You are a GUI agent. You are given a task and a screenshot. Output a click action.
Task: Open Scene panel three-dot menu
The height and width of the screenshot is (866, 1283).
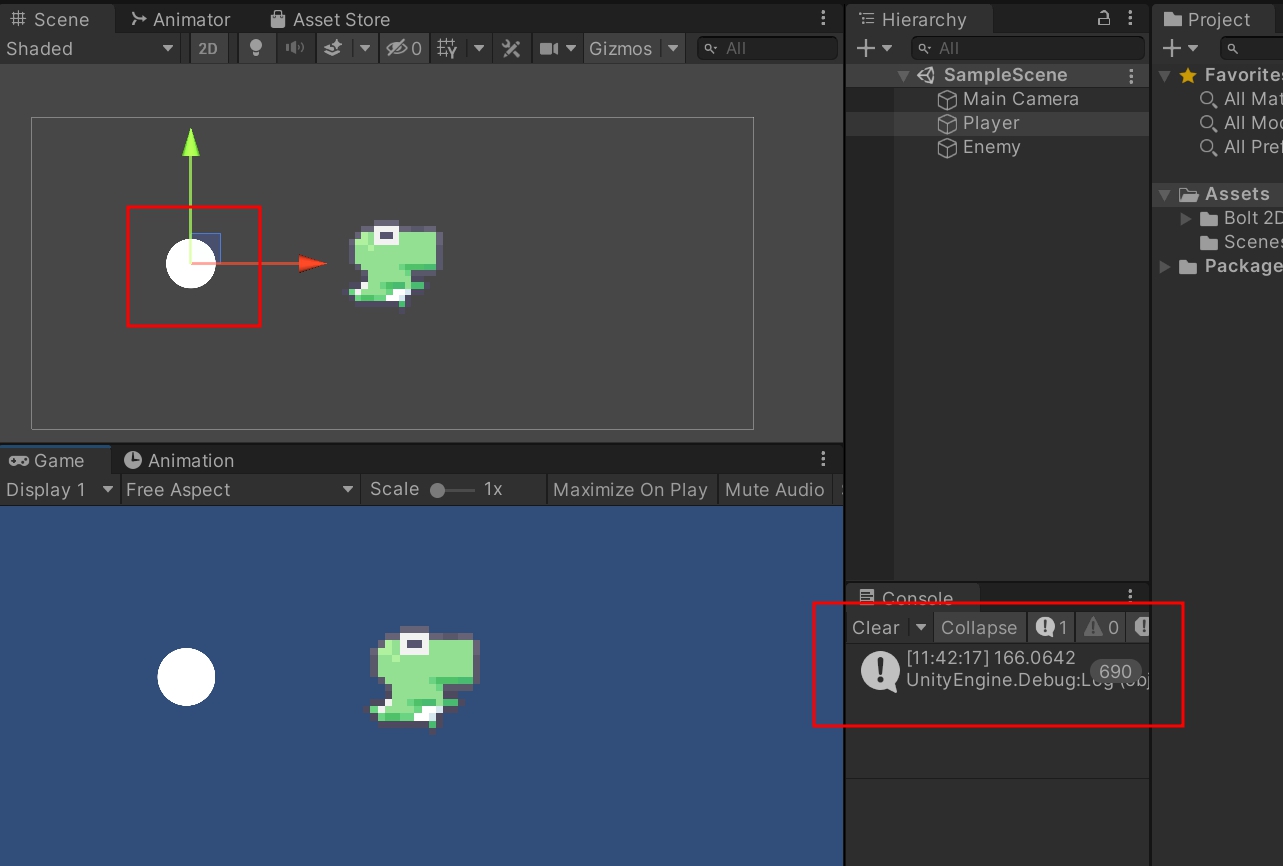click(823, 18)
